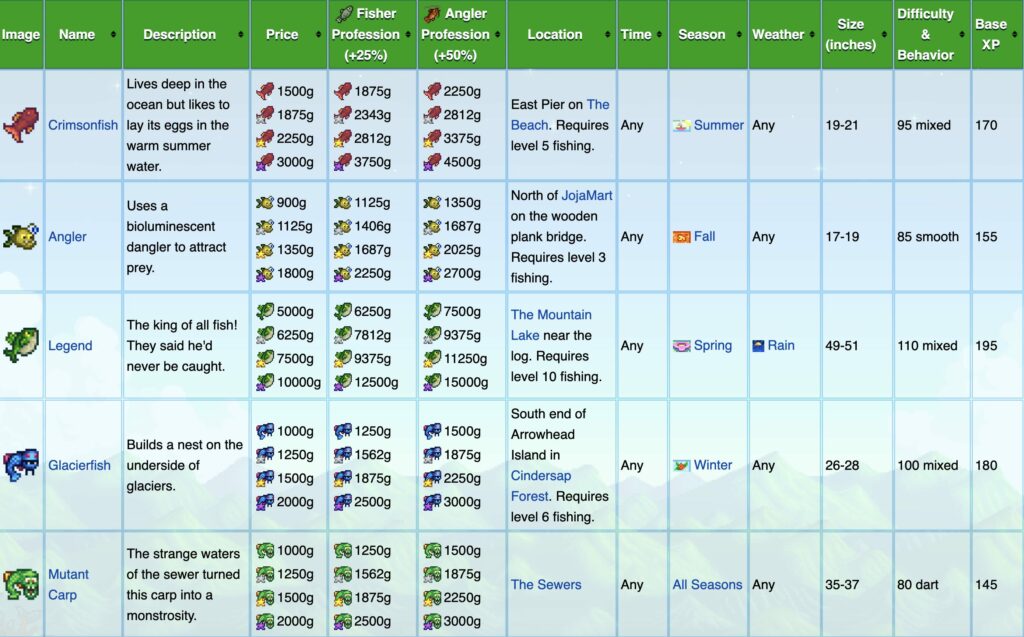Open the All Seasons link
The image size is (1024, 637).
click(x=707, y=584)
